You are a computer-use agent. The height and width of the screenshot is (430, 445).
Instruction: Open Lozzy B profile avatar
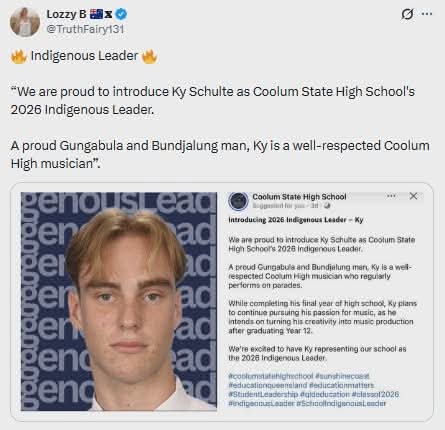click(x=25, y=22)
